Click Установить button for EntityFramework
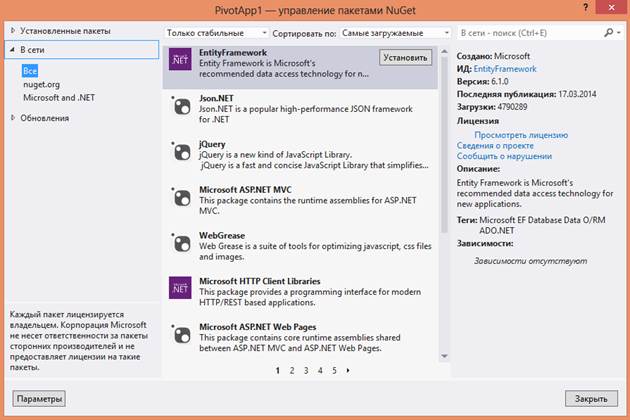Viewport: 630px width, 420px height. (x=405, y=58)
